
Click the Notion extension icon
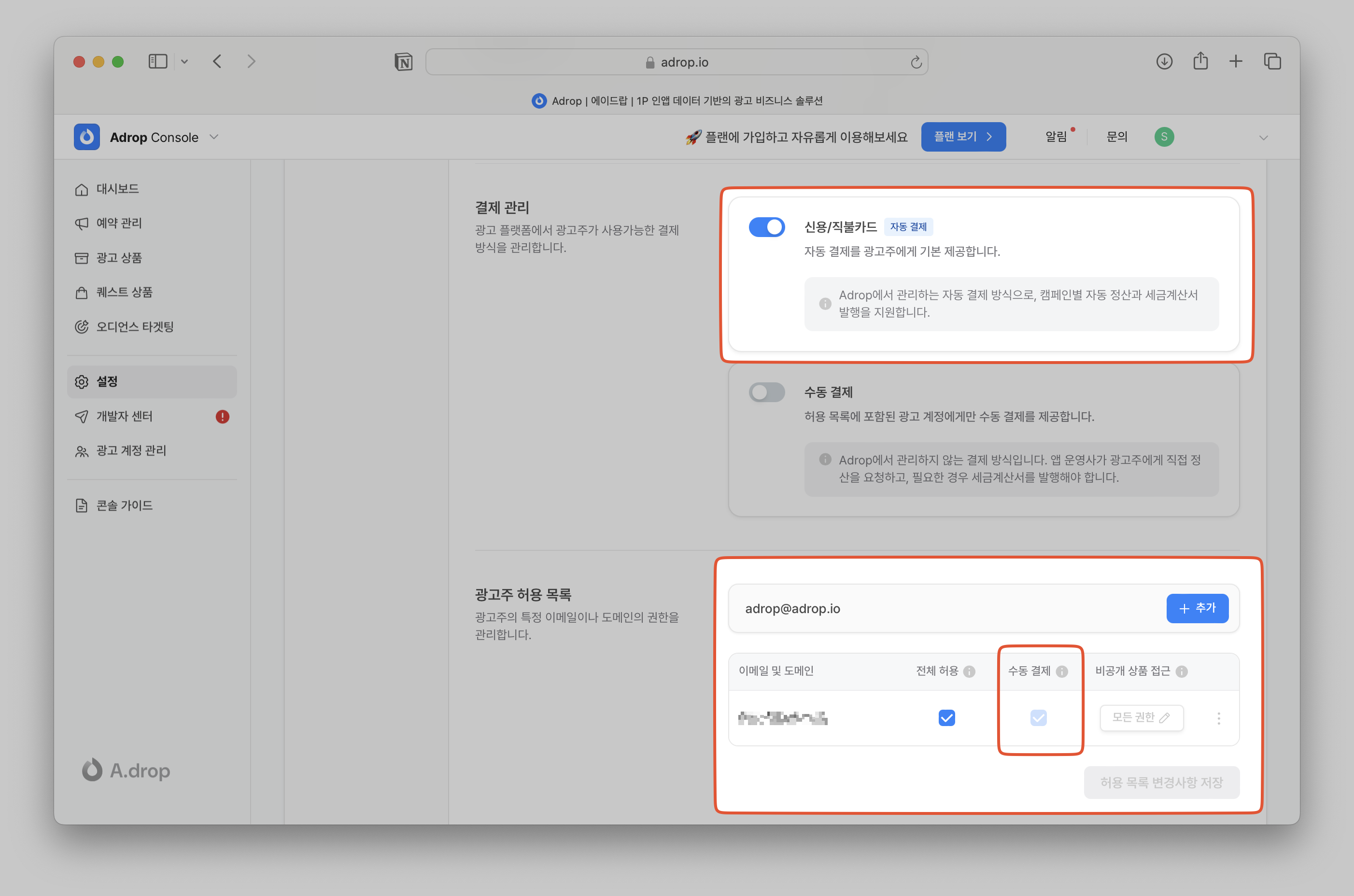click(404, 62)
